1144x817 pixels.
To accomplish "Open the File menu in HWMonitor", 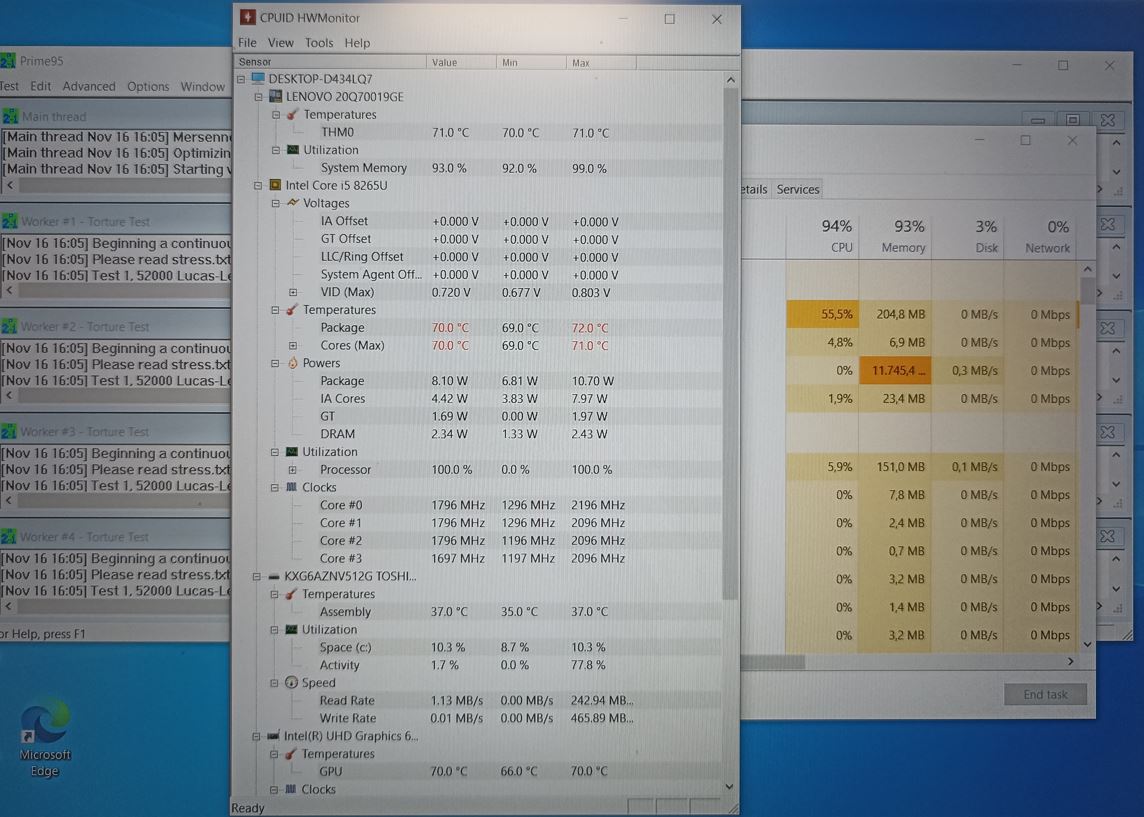I will pos(247,43).
